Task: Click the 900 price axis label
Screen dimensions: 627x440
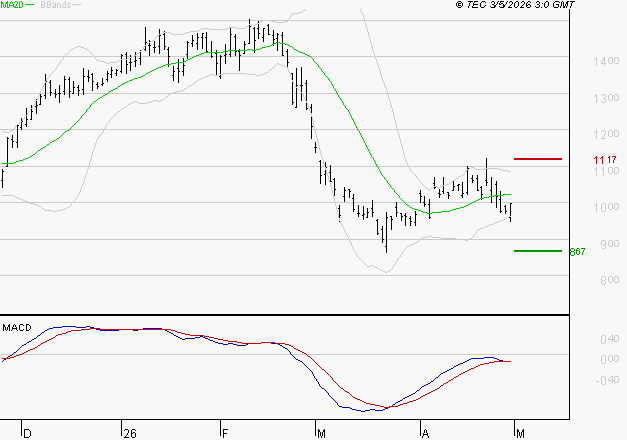Action: pyautogui.click(x=610, y=244)
